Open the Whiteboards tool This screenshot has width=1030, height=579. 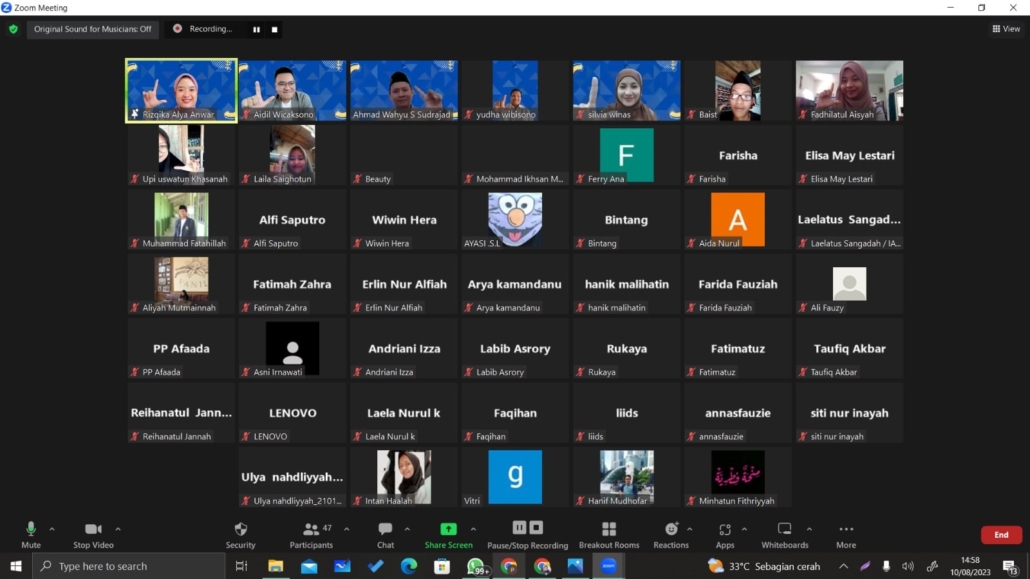tap(784, 534)
